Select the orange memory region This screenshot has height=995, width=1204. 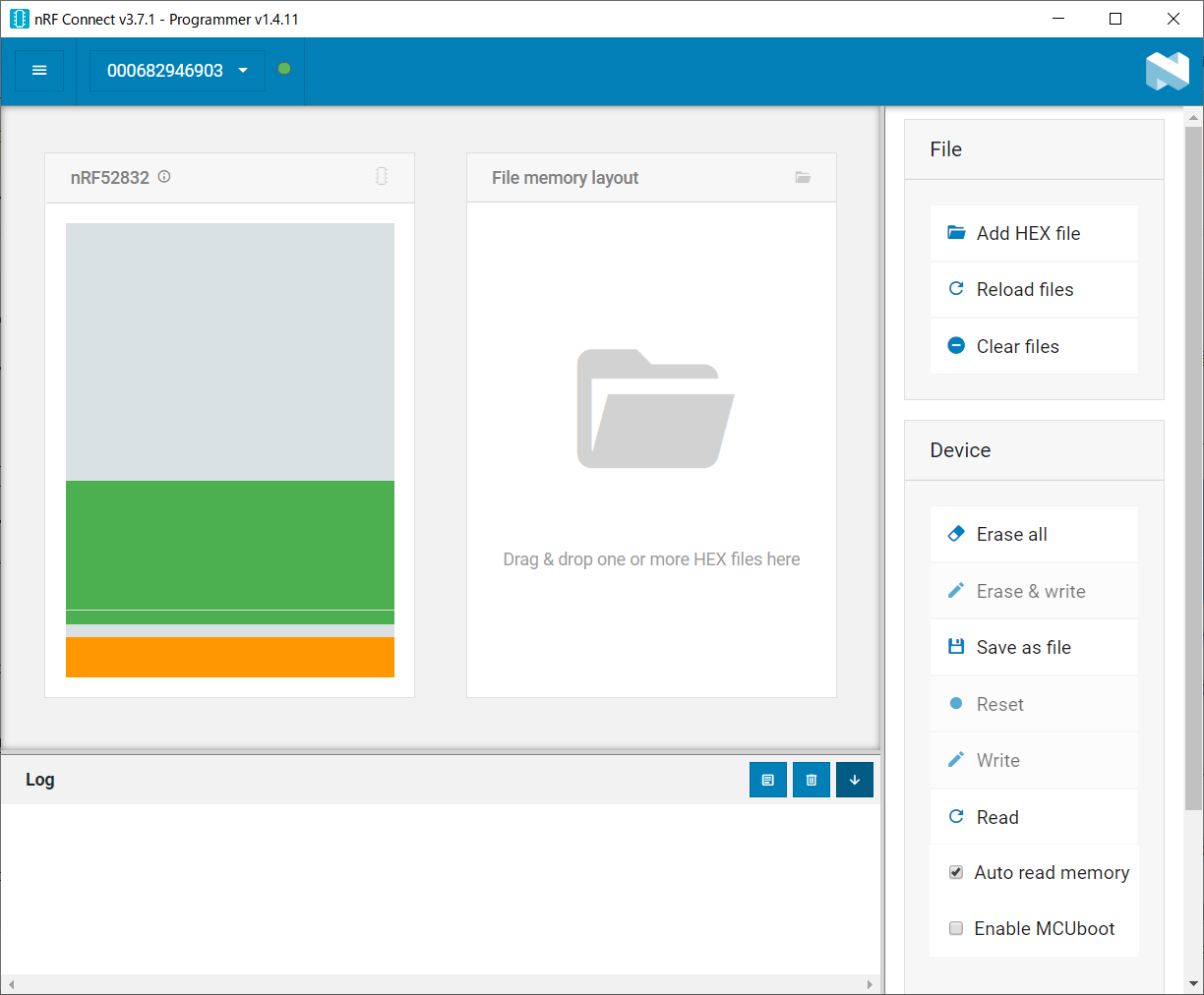click(x=230, y=657)
